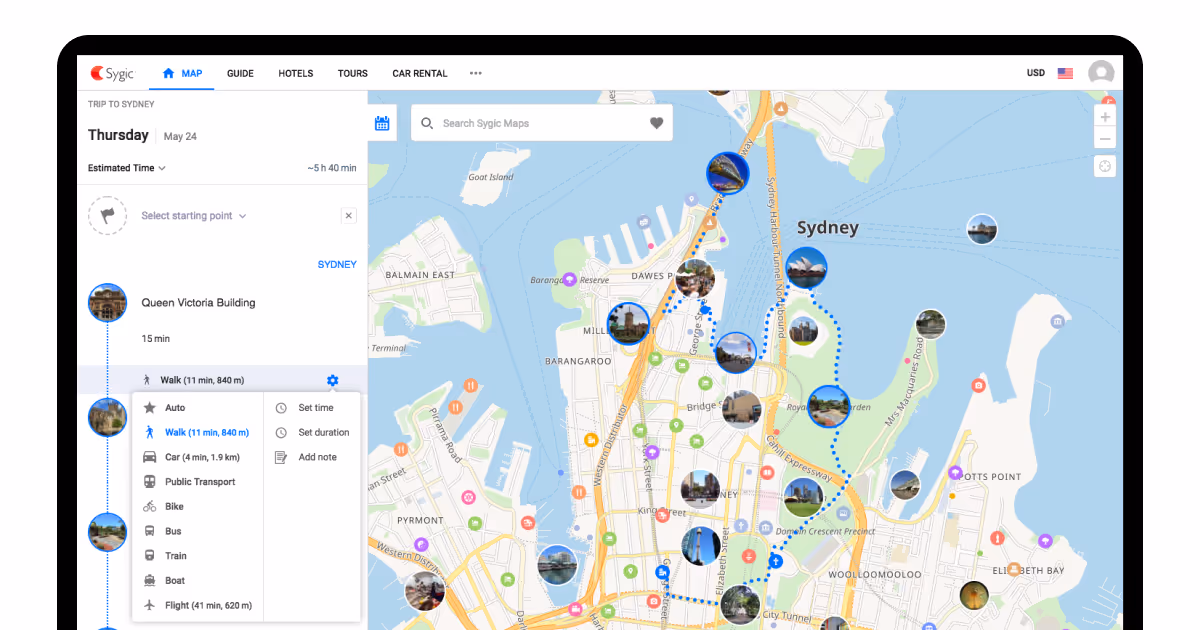The width and height of the screenshot is (1200, 630).
Task: Open favorites heart icon
Action: [656, 123]
